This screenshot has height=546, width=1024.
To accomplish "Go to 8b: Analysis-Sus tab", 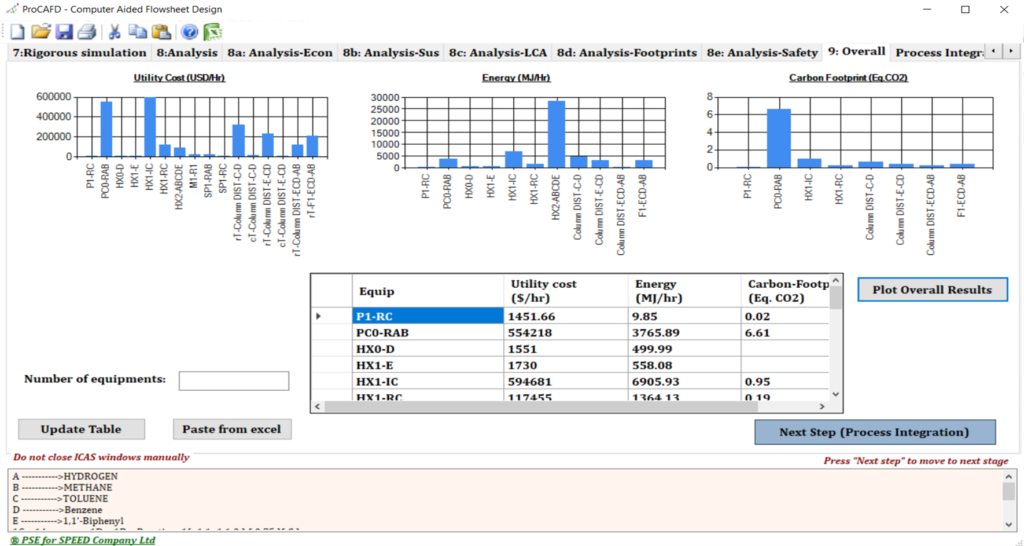I will pyautogui.click(x=391, y=53).
